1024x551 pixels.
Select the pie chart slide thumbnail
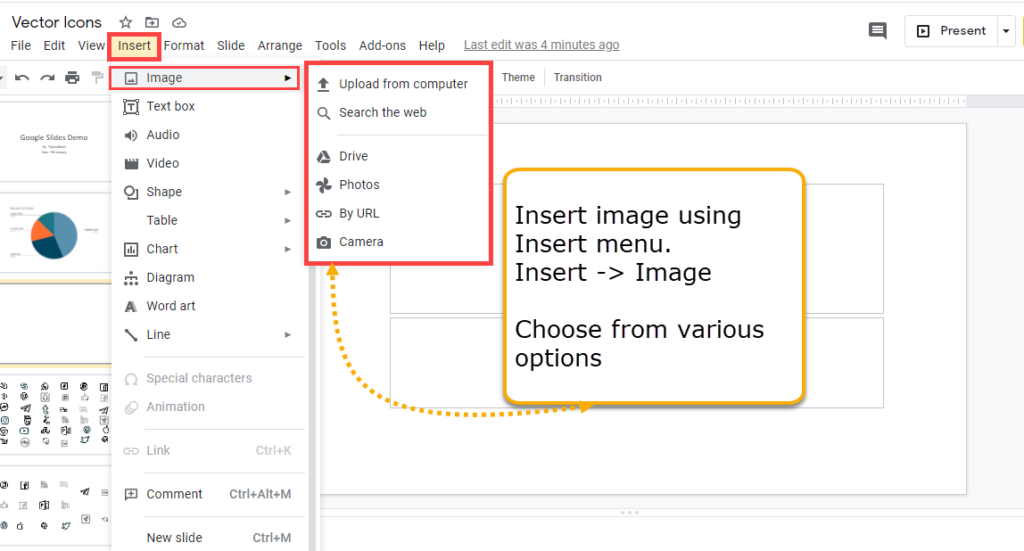pyautogui.click(x=55, y=232)
